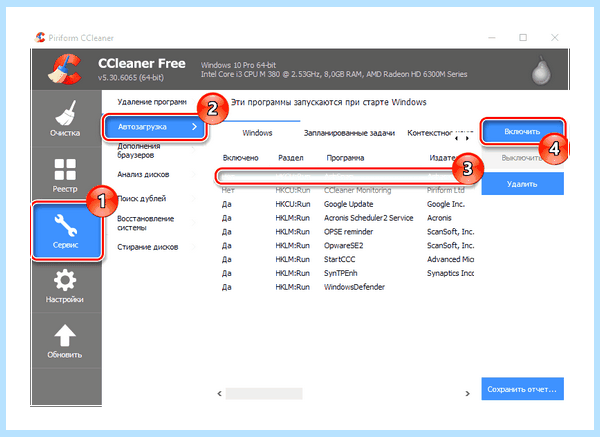Sort by the Издатель column header
Image resolution: width=600 pixels, height=437 pixels.
pos(442,158)
